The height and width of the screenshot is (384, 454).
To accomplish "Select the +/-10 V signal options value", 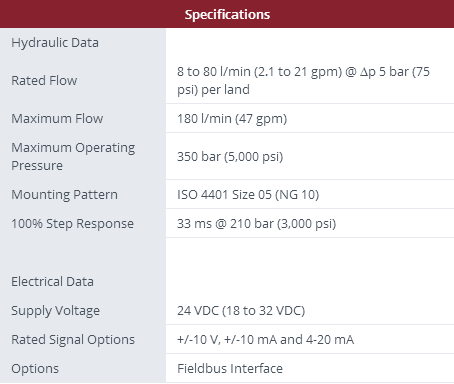I will 265,340.
